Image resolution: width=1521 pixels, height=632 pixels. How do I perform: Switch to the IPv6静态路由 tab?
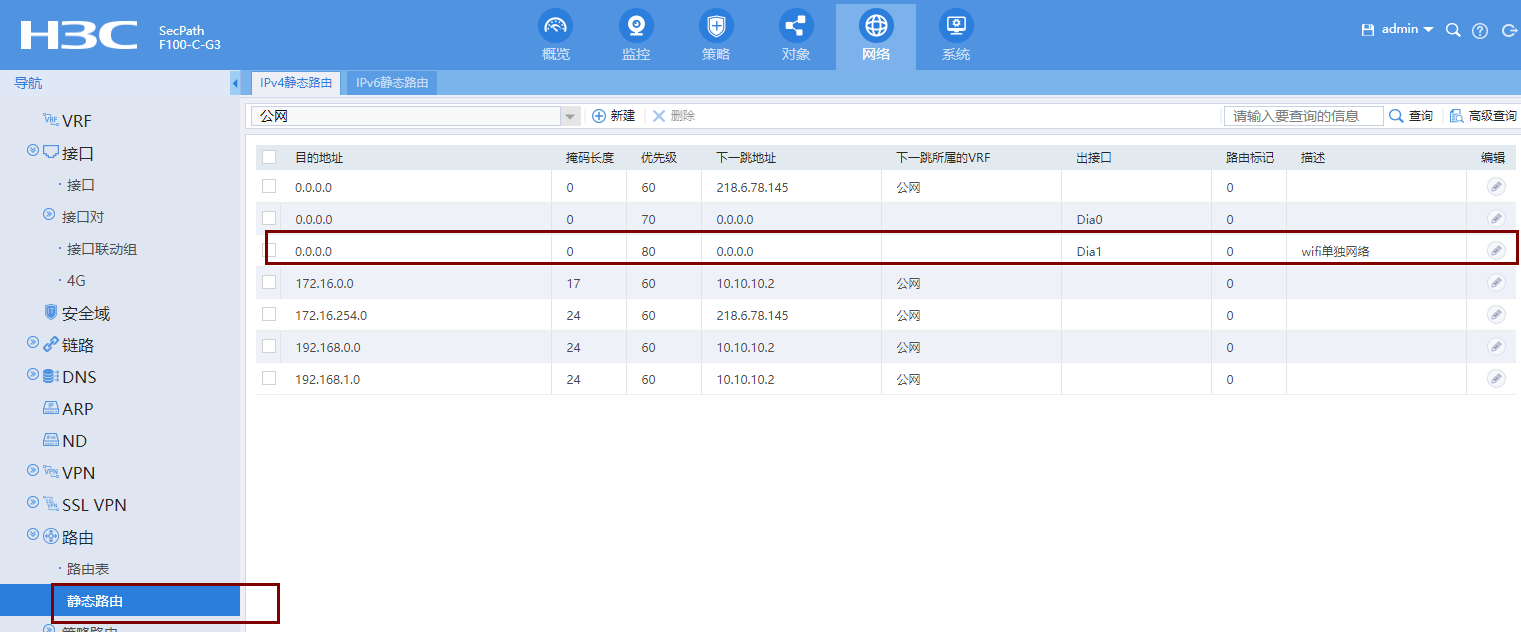pyautogui.click(x=390, y=83)
